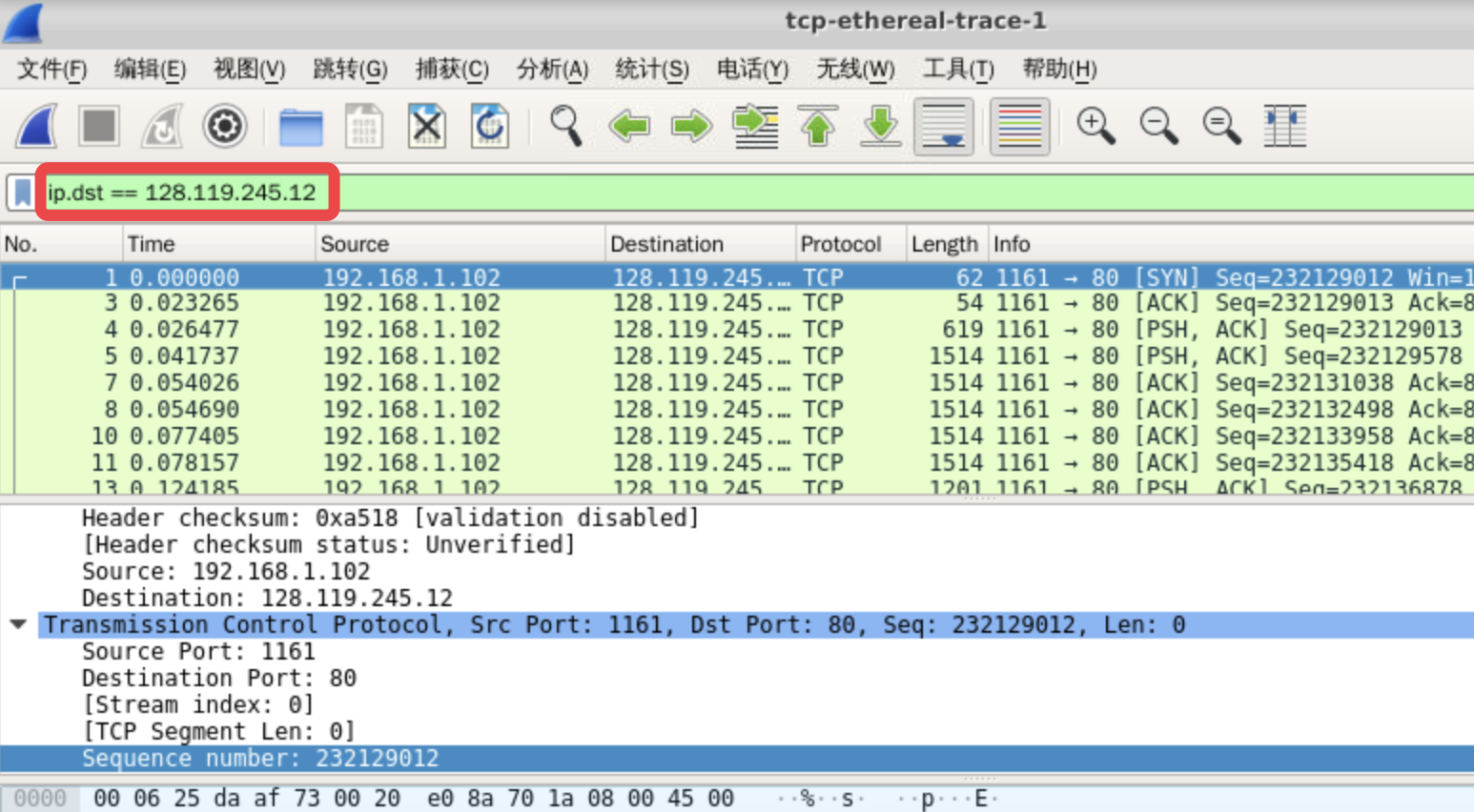Sort by the No. column header
The height and width of the screenshot is (812, 1474).
pos(61,244)
